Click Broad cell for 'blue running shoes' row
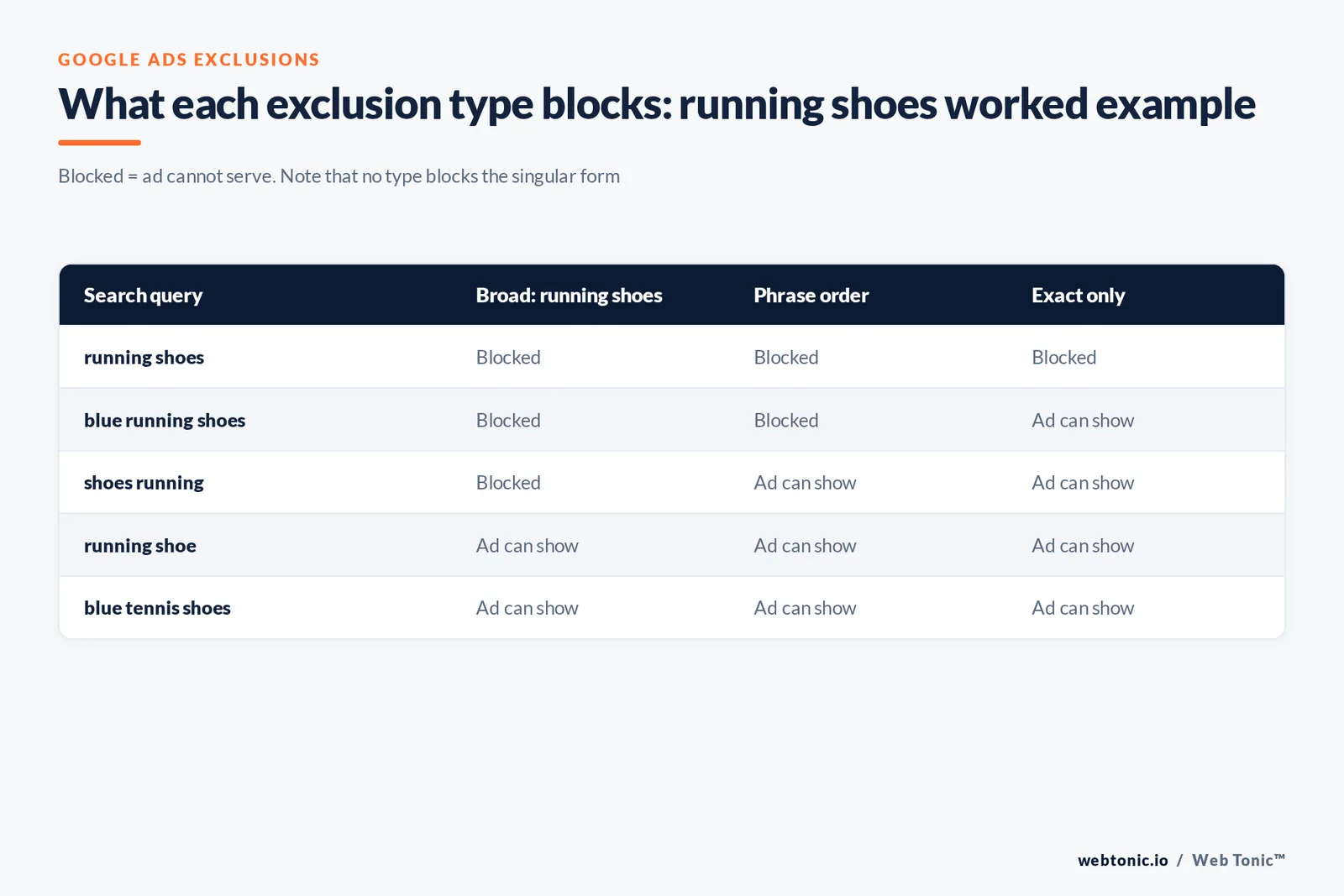The width and height of the screenshot is (1344, 896). coord(508,421)
